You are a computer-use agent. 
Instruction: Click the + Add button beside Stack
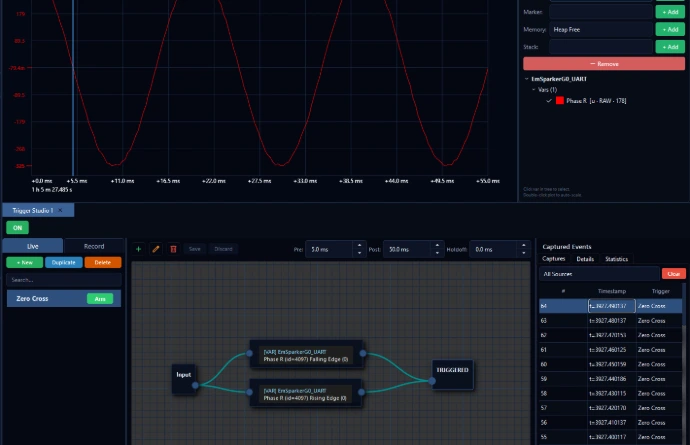(x=670, y=47)
